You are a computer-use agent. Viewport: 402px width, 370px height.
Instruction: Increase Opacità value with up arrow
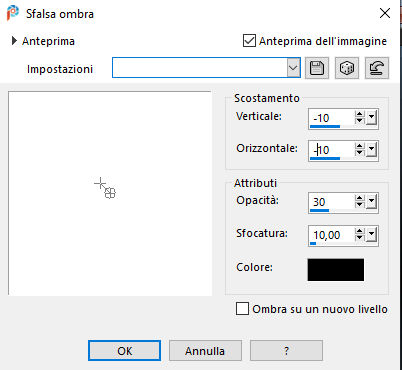tap(359, 198)
